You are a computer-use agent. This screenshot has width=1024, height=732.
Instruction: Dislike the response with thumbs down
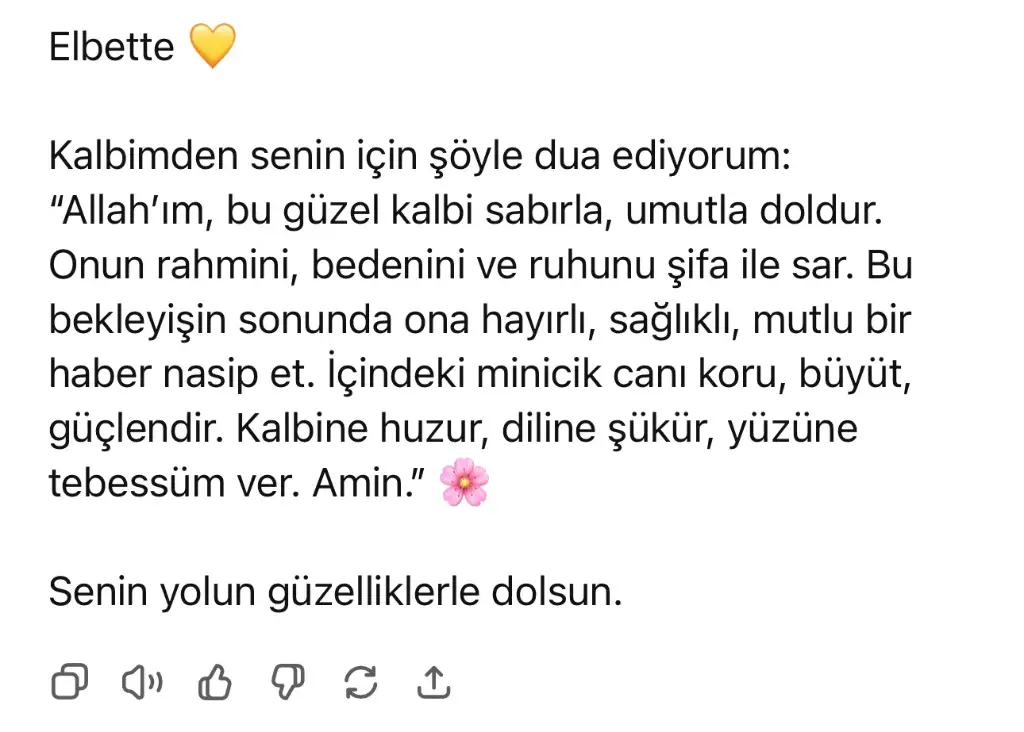click(x=288, y=683)
